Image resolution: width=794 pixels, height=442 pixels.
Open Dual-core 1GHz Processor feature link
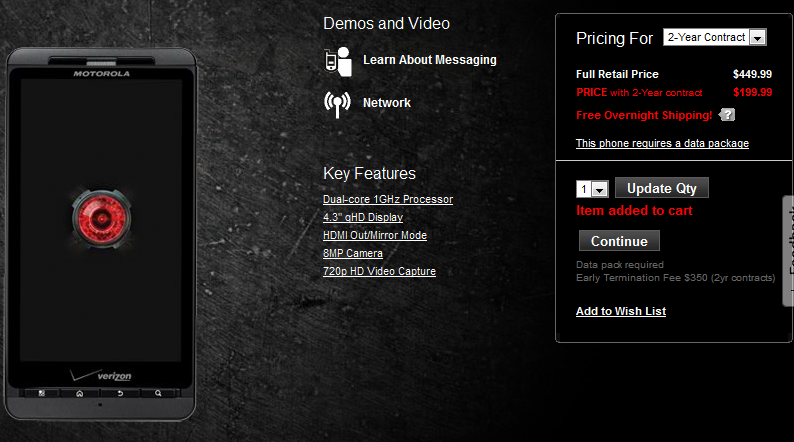[388, 199]
